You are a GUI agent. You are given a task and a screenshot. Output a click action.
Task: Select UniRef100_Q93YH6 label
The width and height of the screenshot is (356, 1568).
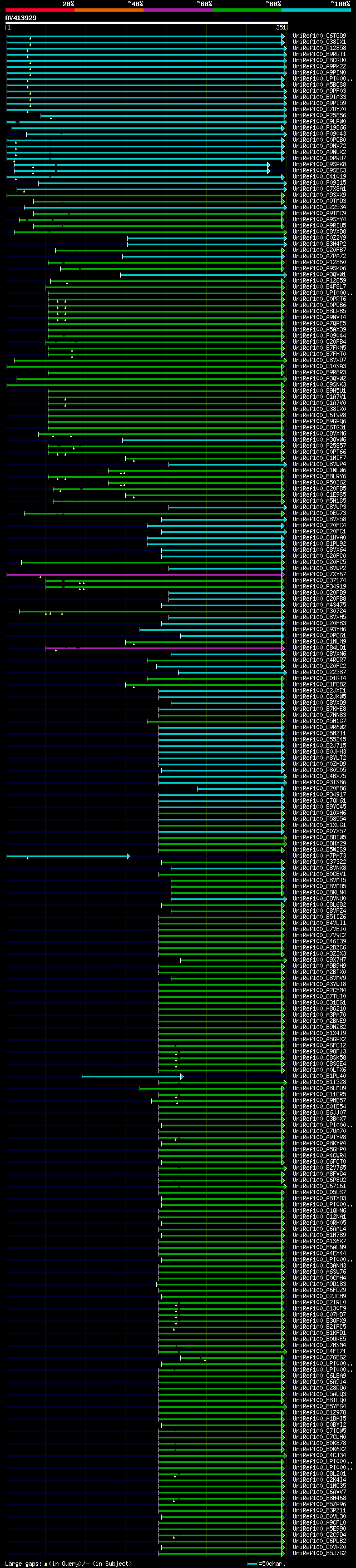click(x=319, y=630)
